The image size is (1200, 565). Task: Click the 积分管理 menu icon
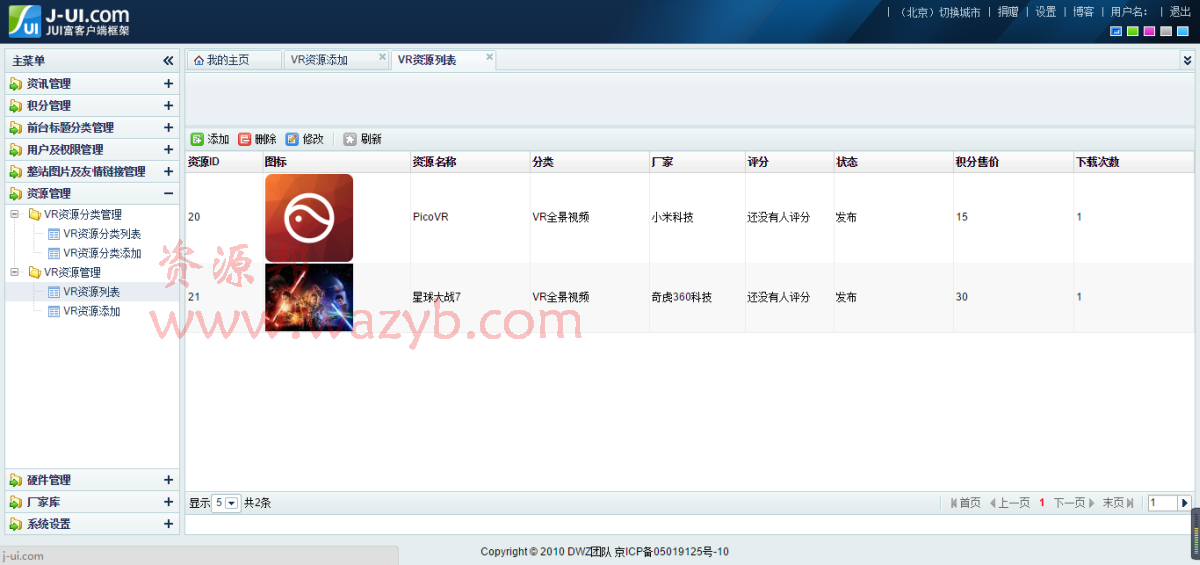(x=15, y=106)
